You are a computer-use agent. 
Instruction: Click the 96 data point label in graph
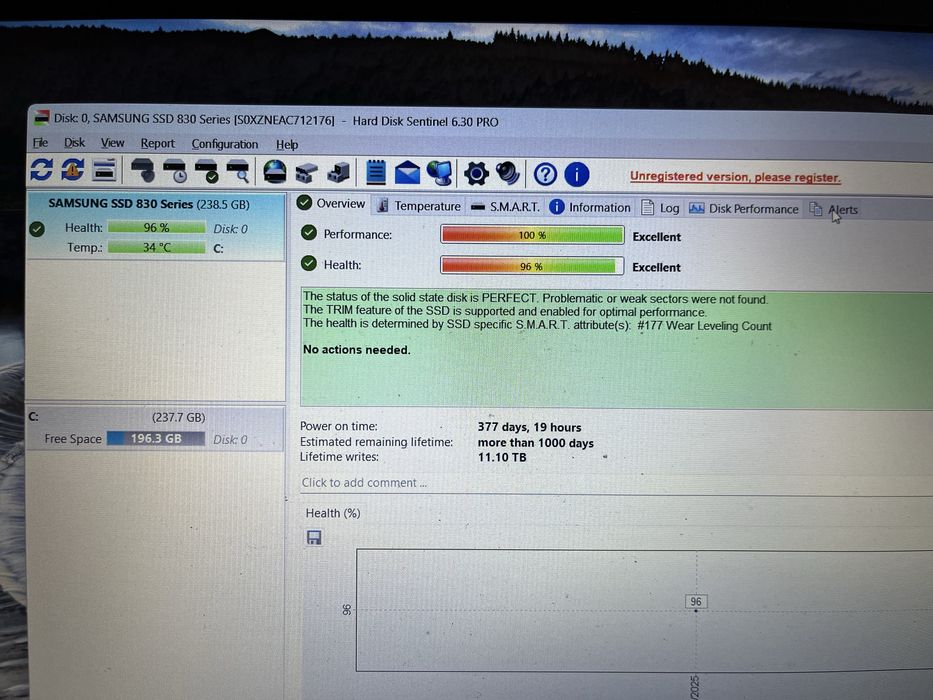click(x=696, y=602)
